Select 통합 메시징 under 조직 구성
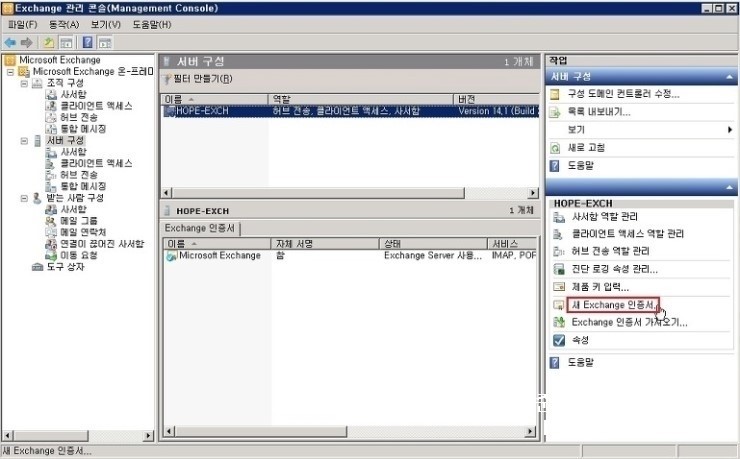 (83, 129)
